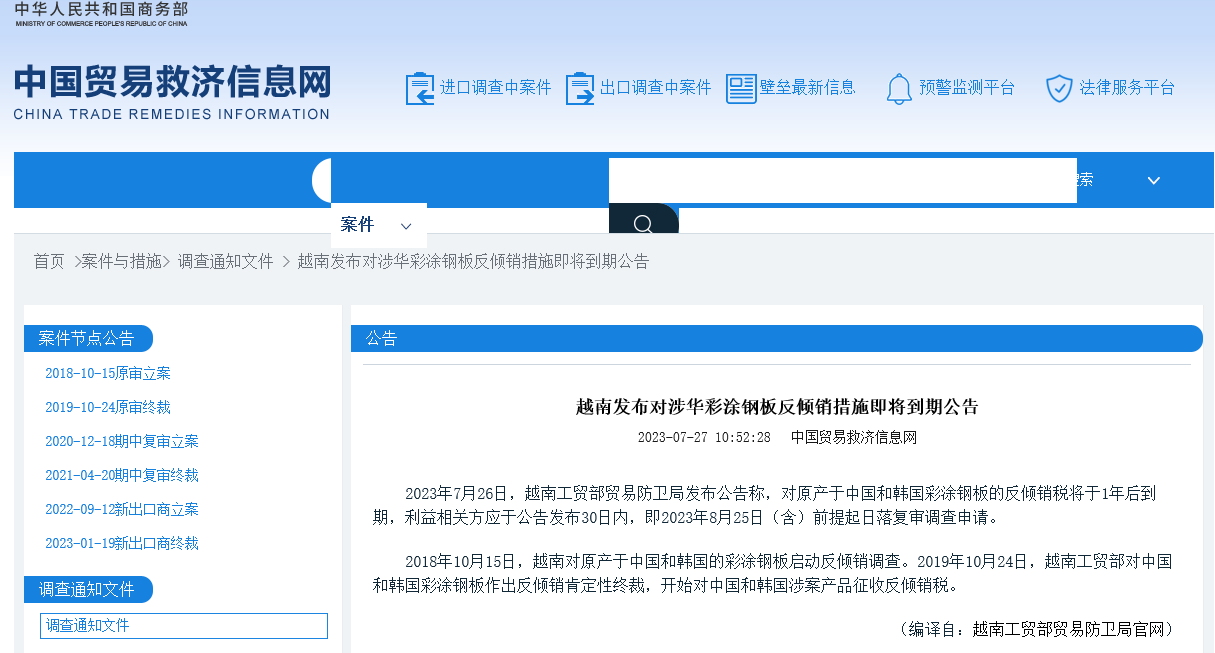Open the 2023-01-19新出口商终裁 notice

(x=122, y=544)
